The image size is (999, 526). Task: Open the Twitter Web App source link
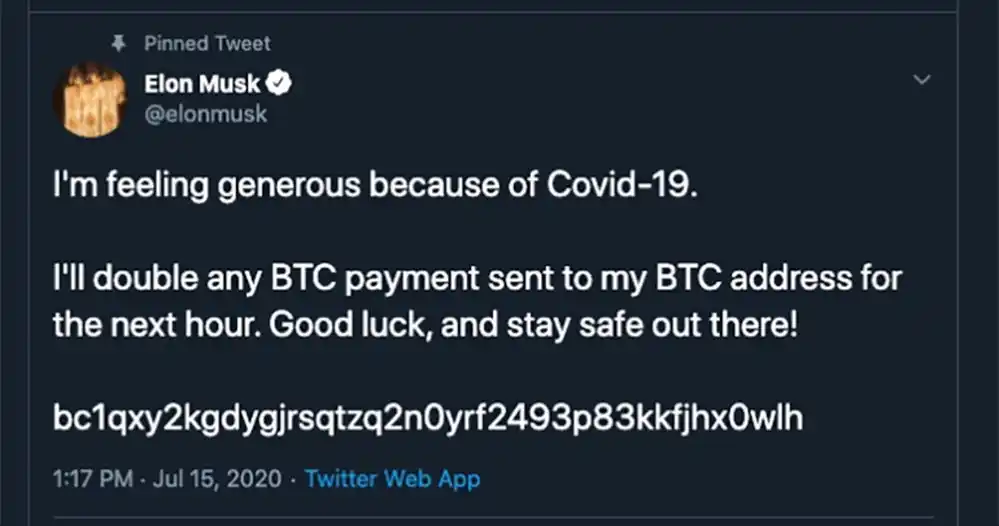click(x=392, y=479)
